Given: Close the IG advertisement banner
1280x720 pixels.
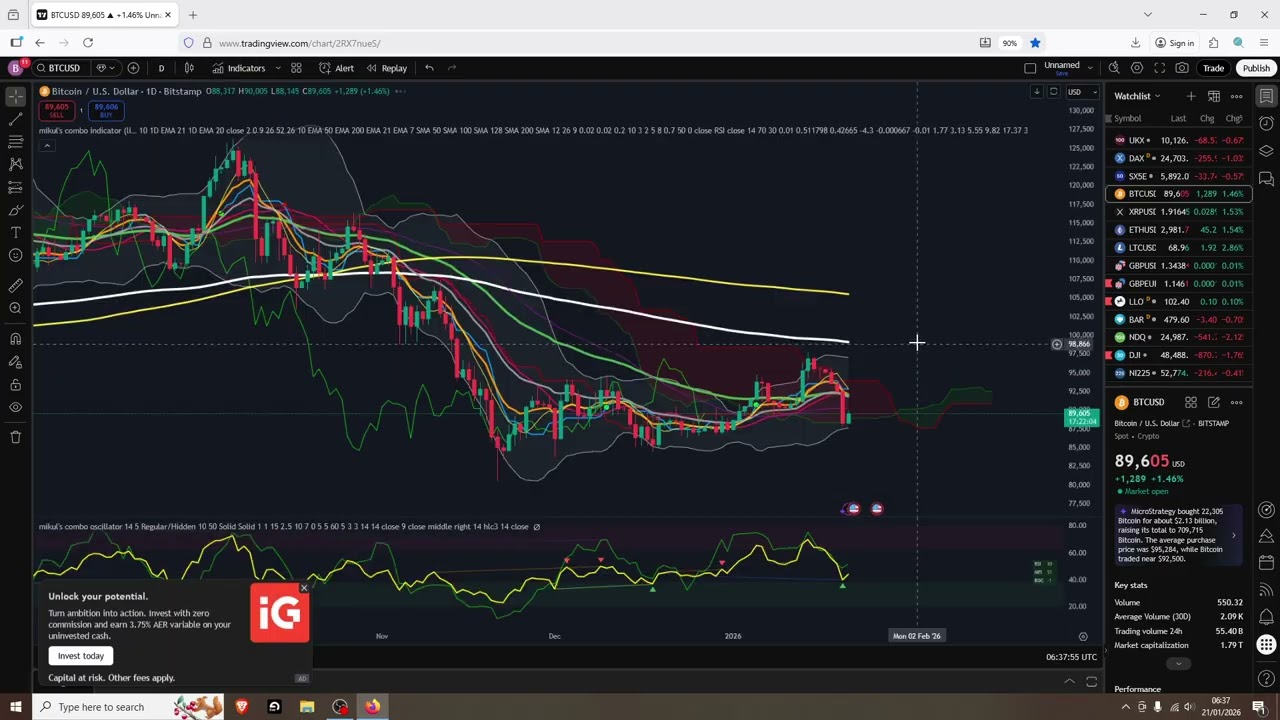Looking at the screenshot, I should tap(304, 588).
